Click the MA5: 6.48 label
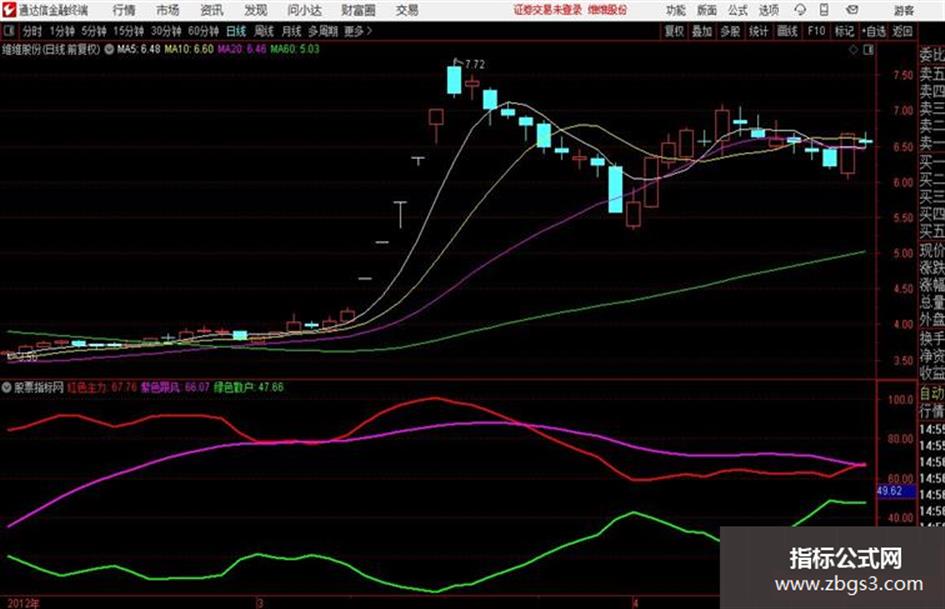Screen dimensions: 945x609 click(x=138, y=49)
